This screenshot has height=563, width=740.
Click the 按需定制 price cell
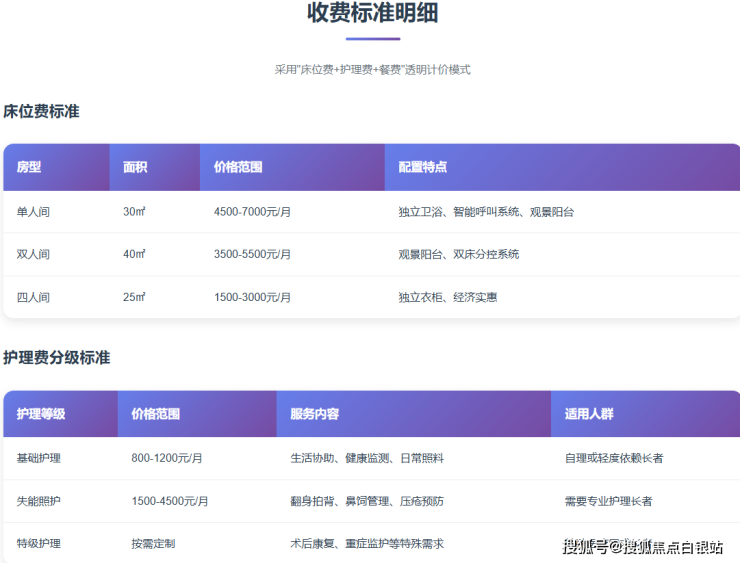click(153, 544)
